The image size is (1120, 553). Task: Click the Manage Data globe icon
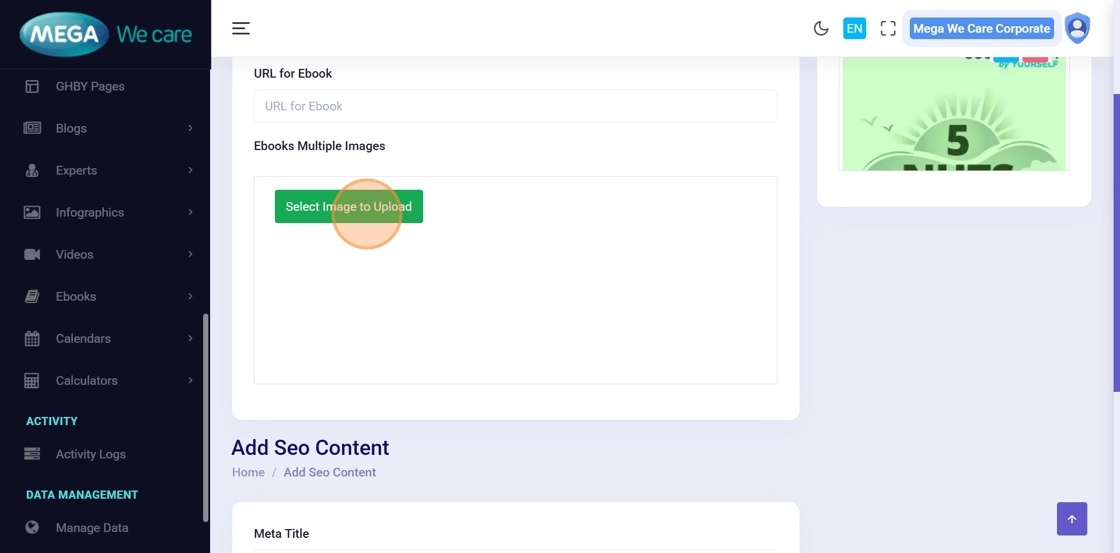[32, 527]
